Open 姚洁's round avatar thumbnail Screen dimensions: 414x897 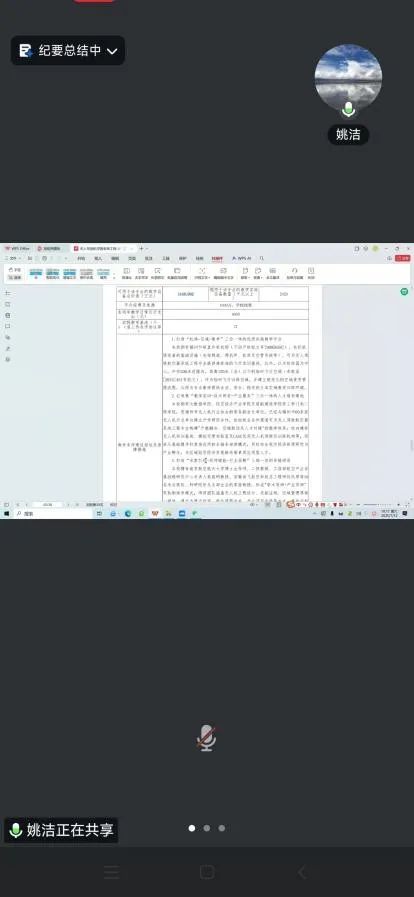pos(348,78)
